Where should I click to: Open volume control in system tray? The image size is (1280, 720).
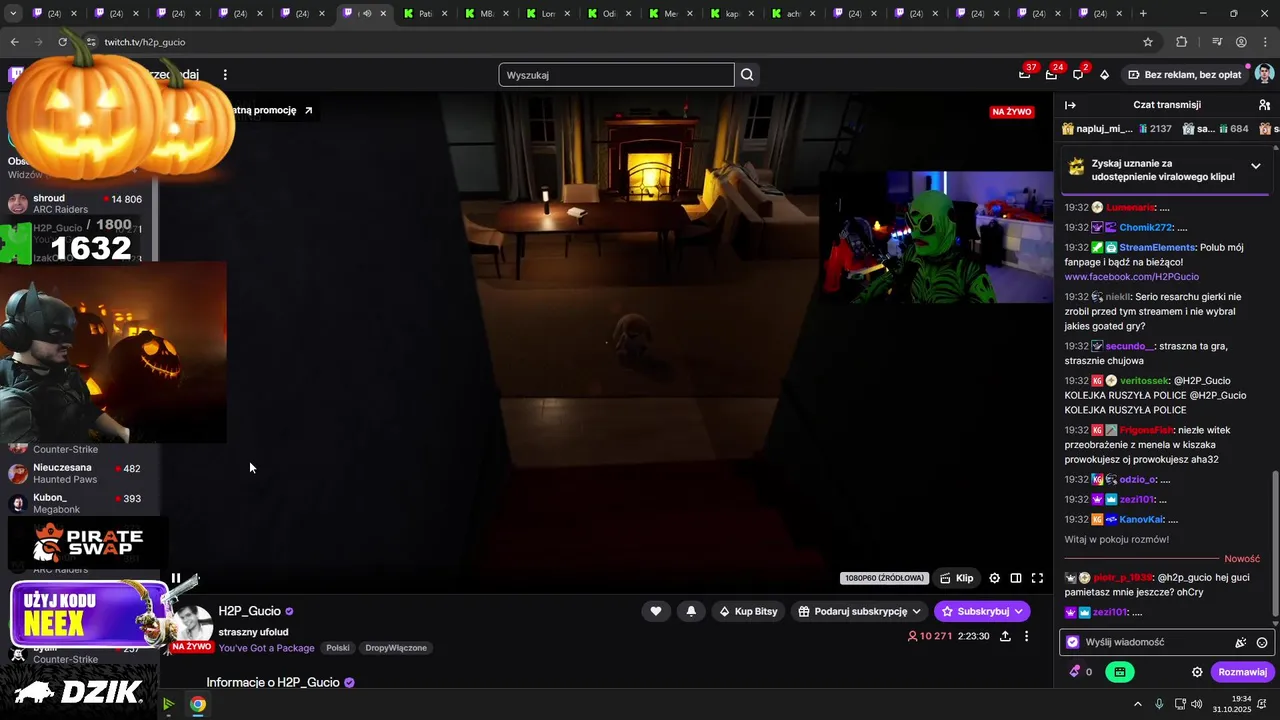[1197, 704]
